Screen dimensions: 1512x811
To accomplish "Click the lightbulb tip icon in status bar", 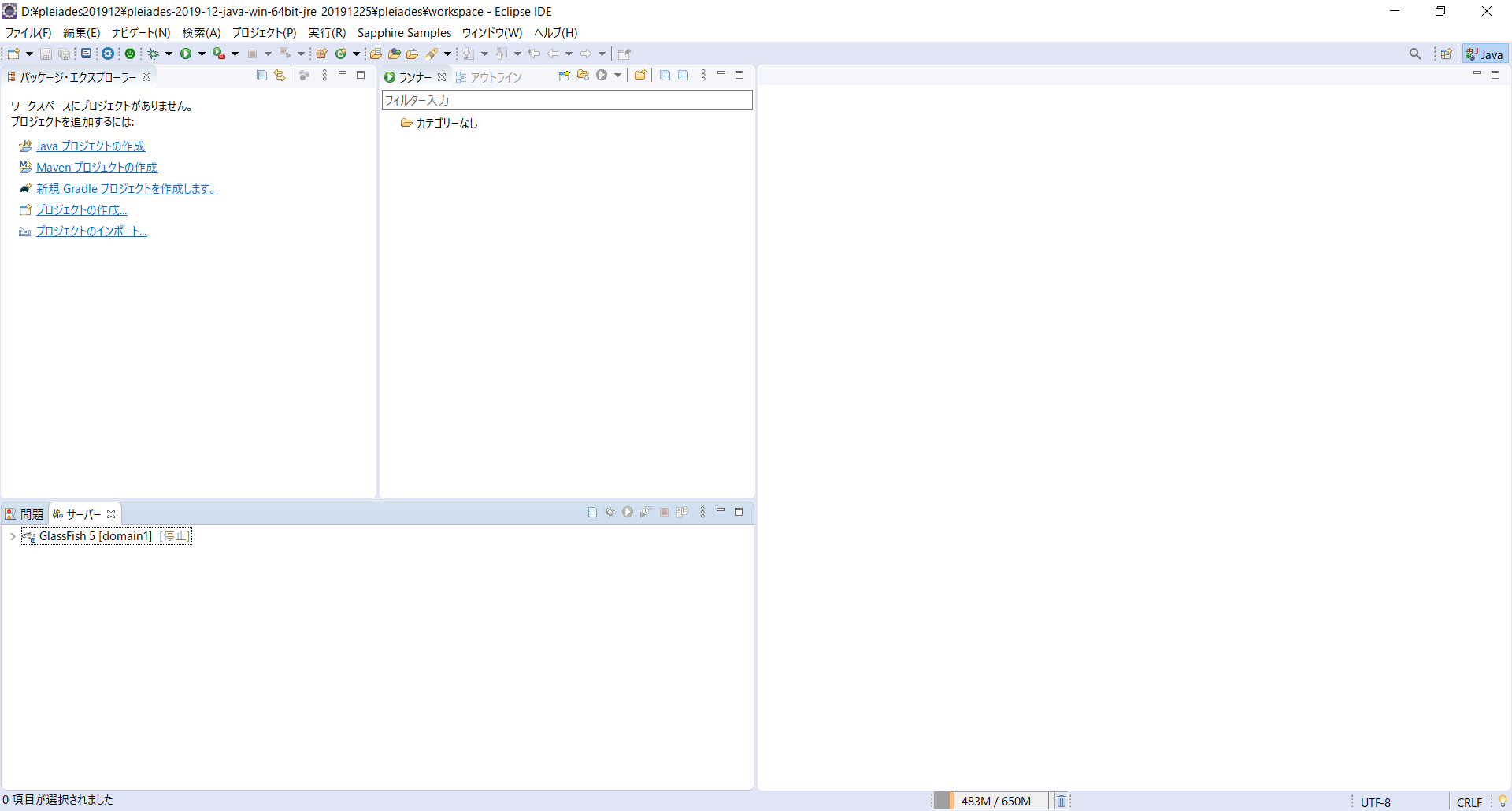I will pos(1503,802).
